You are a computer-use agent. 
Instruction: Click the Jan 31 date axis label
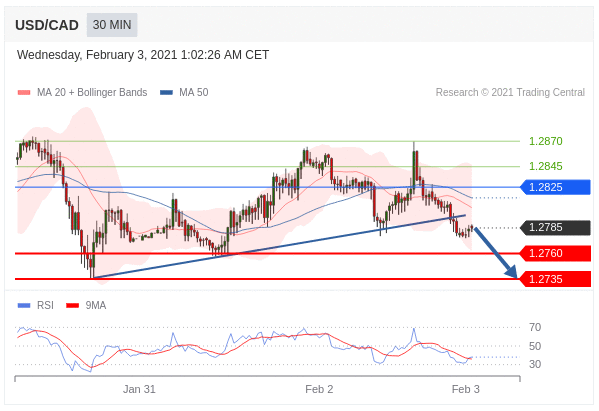click(x=139, y=389)
